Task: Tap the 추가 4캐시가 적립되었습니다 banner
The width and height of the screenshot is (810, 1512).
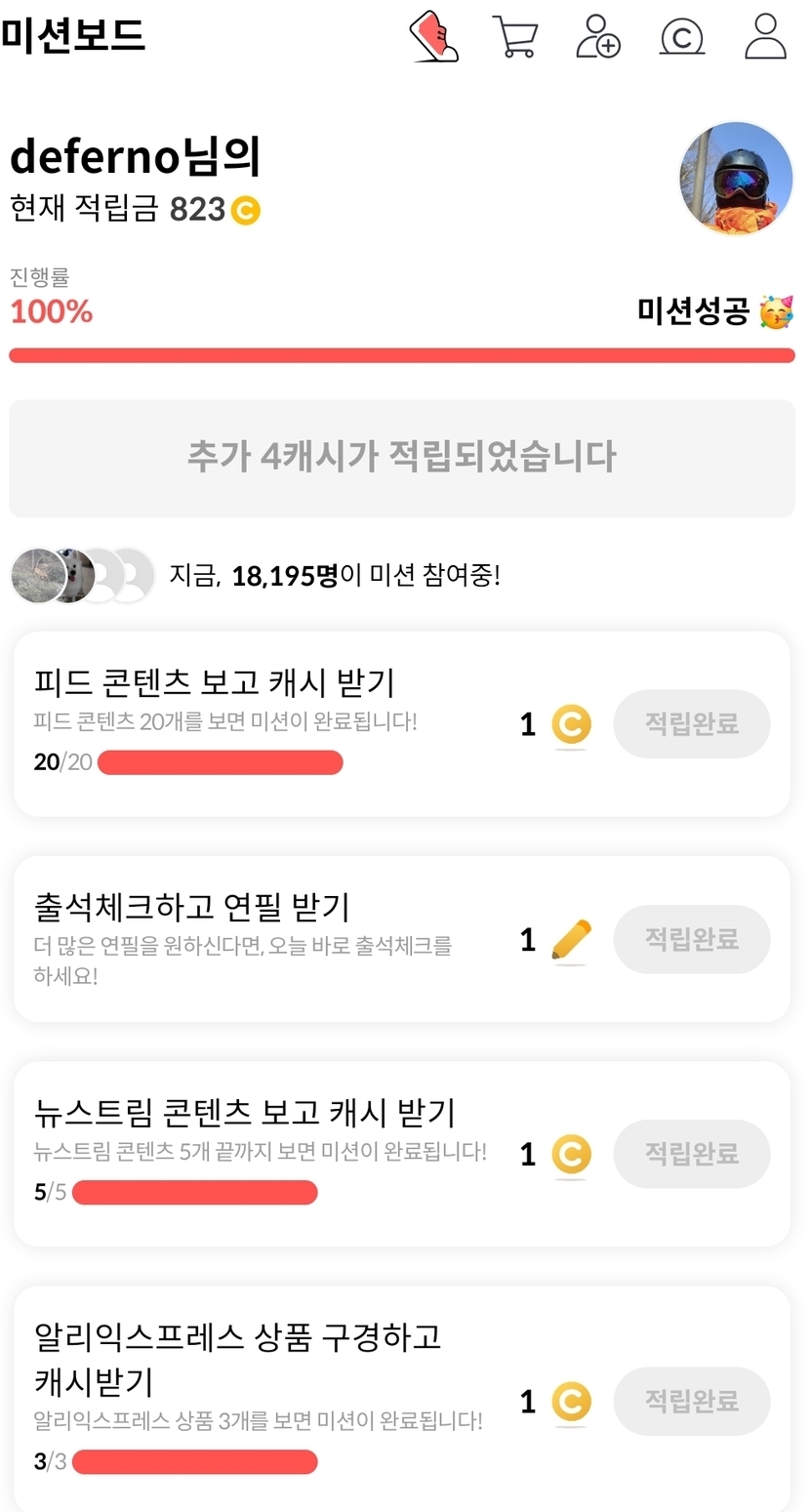Action: [402, 458]
